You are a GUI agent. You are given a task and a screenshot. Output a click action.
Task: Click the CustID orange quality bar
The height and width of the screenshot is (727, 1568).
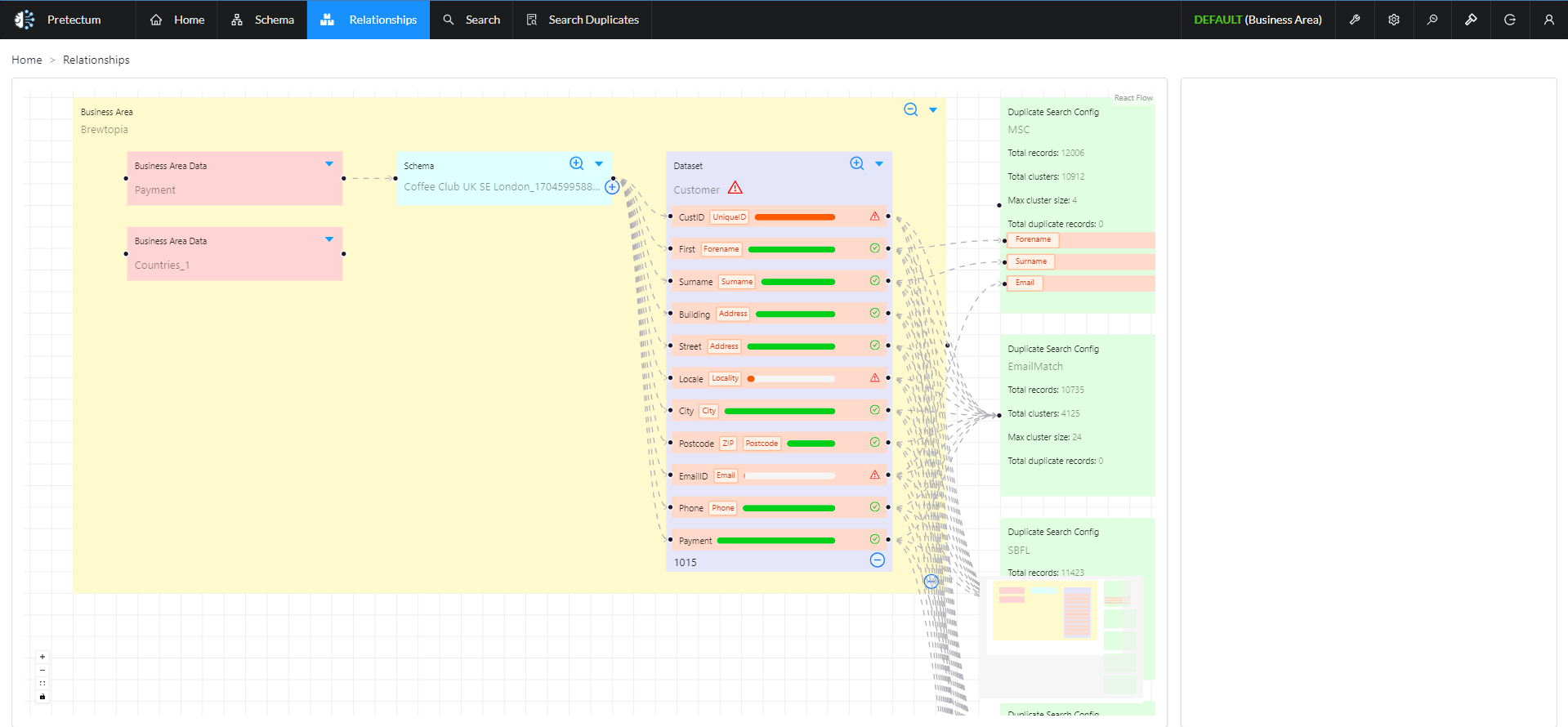point(794,217)
